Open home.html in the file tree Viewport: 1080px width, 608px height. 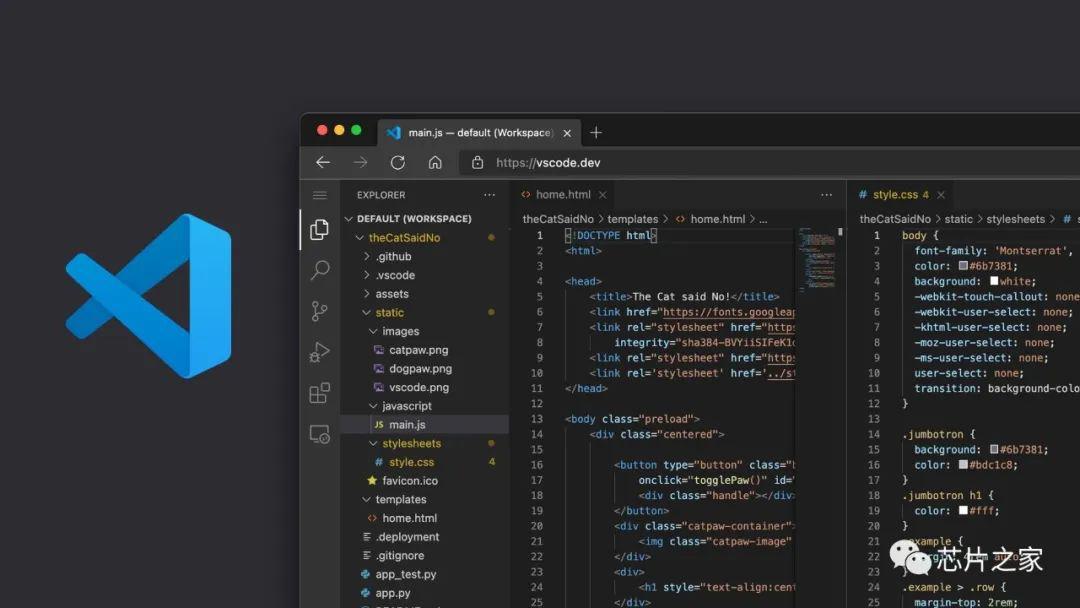(409, 518)
